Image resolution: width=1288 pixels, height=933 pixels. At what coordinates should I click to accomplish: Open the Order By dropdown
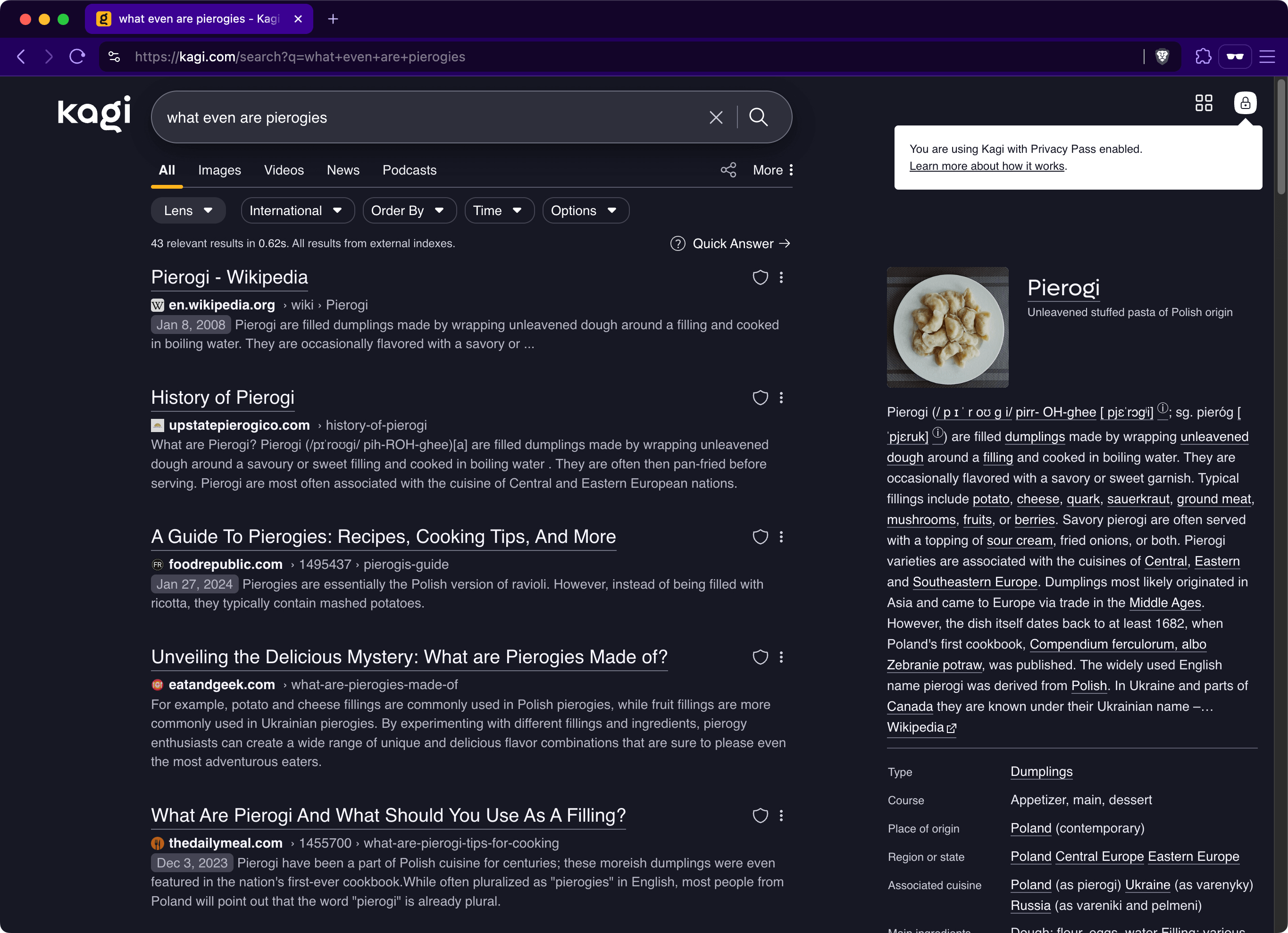coord(410,211)
